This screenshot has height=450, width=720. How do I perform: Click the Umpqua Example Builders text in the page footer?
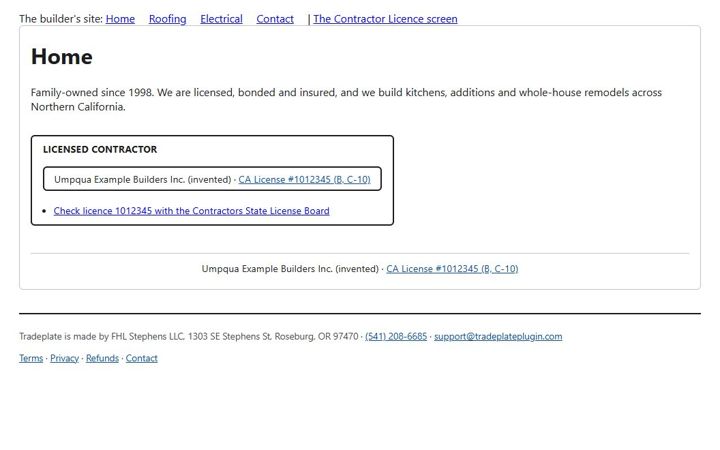(x=290, y=269)
